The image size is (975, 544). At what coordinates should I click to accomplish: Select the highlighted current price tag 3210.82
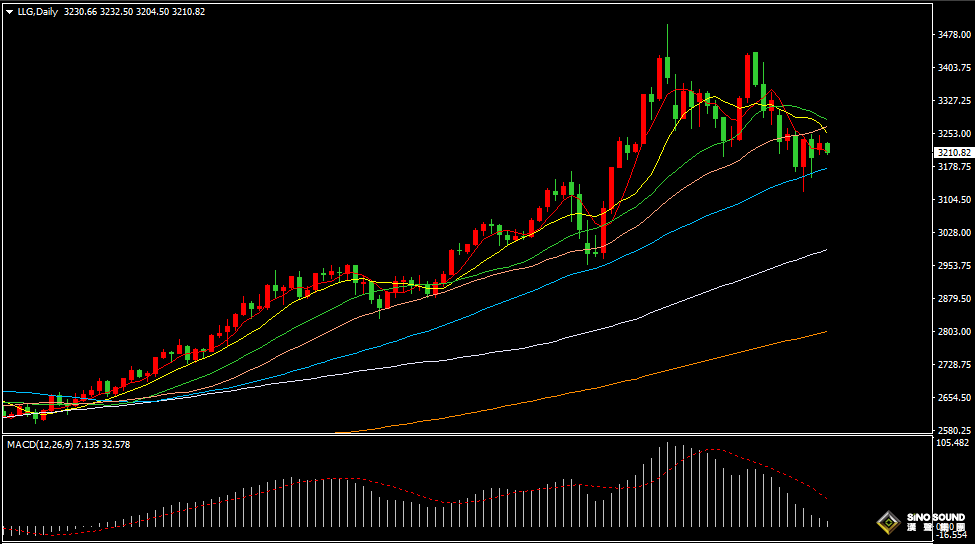pos(953,153)
